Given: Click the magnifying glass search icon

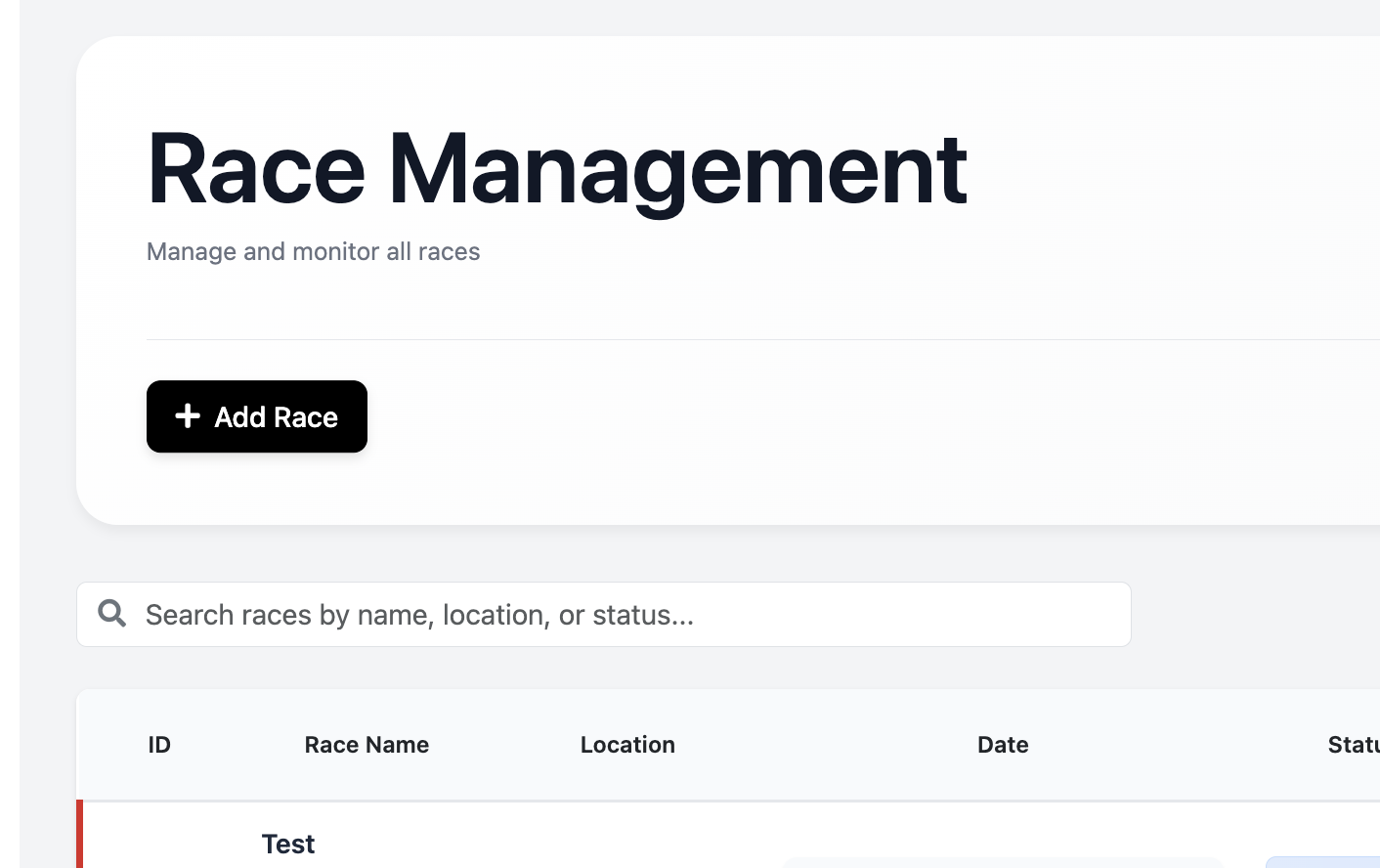Looking at the screenshot, I should point(112,613).
